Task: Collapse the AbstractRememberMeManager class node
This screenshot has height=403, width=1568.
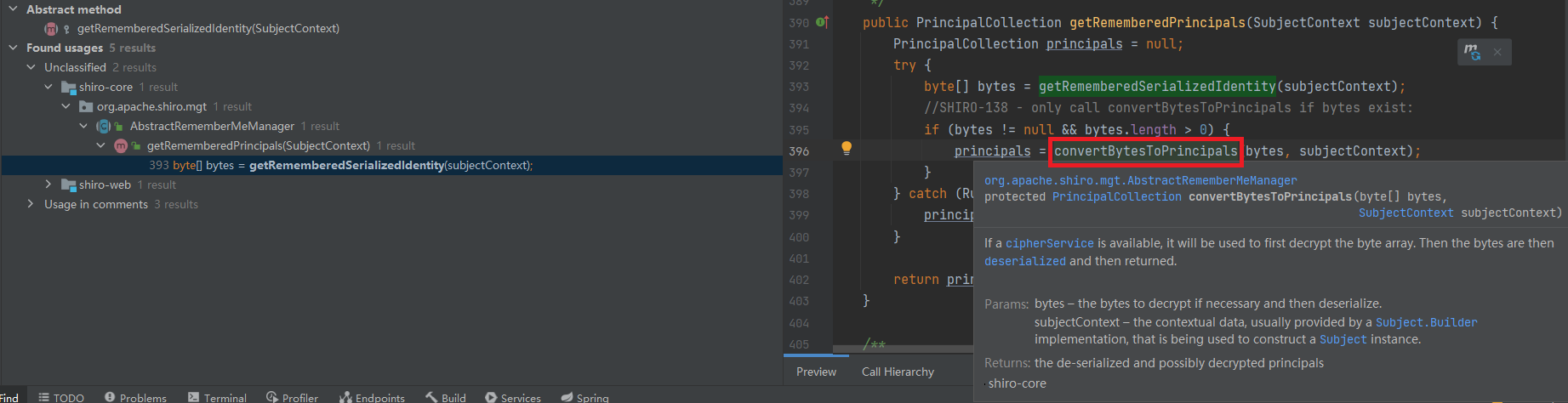Action: (x=83, y=126)
